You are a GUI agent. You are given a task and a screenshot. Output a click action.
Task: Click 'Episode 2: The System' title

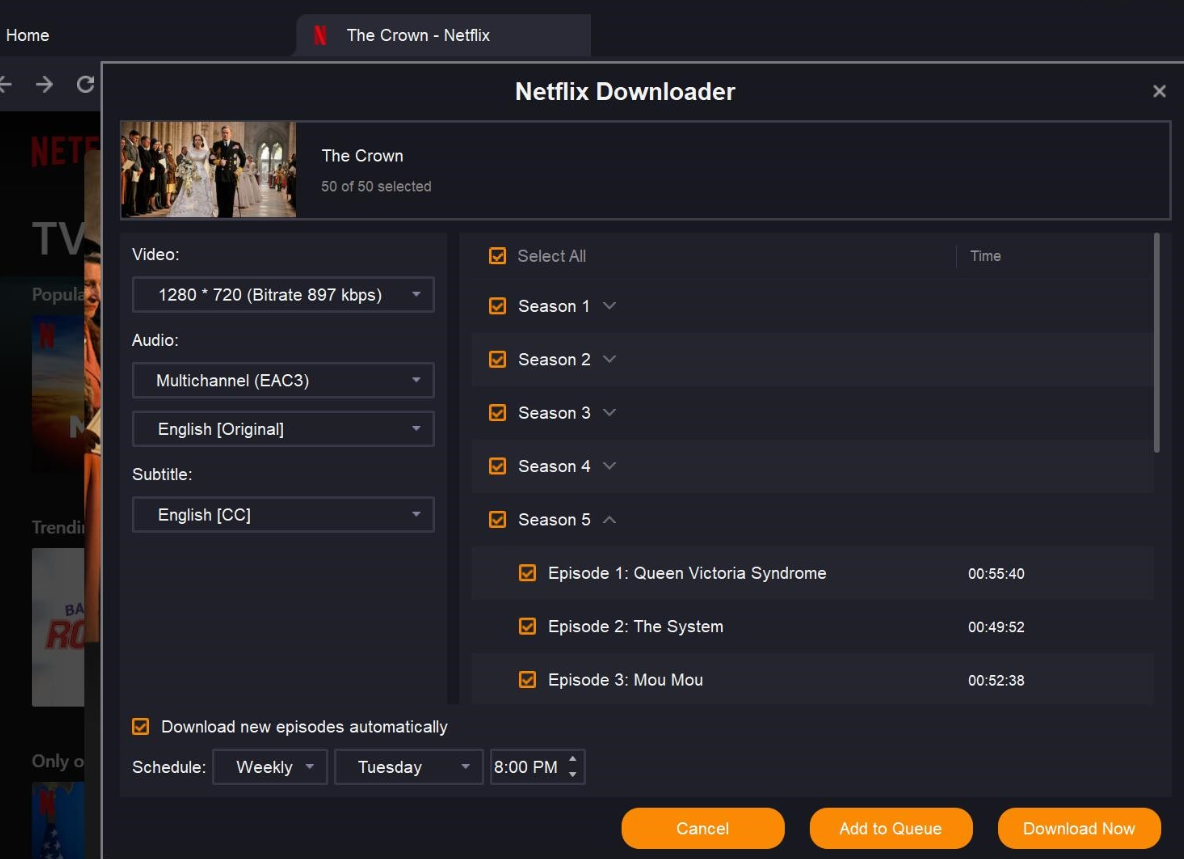636,627
